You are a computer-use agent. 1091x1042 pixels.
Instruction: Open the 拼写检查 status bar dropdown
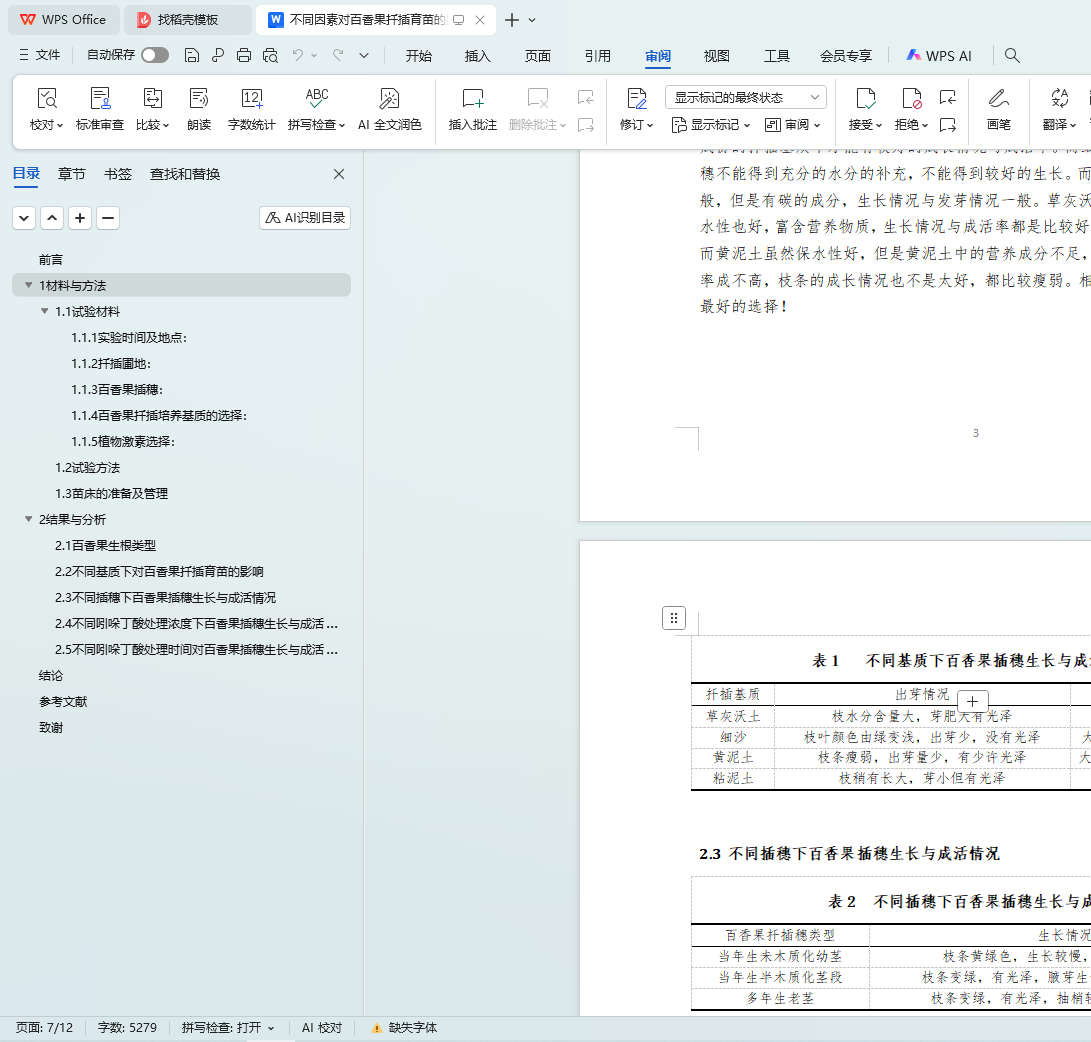[228, 1028]
